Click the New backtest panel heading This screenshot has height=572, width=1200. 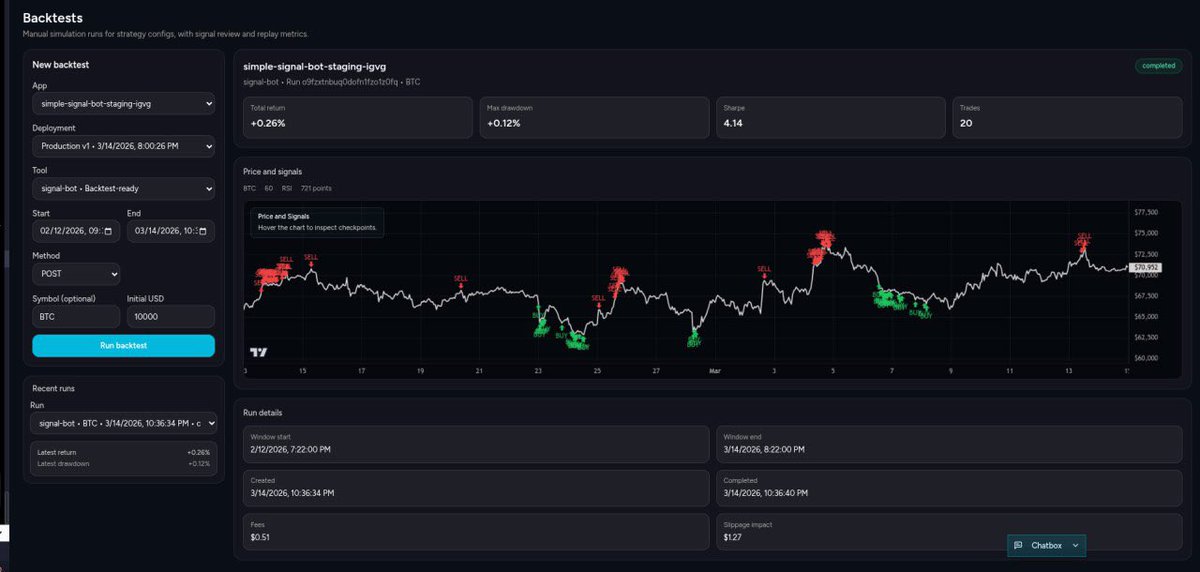tap(61, 65)
